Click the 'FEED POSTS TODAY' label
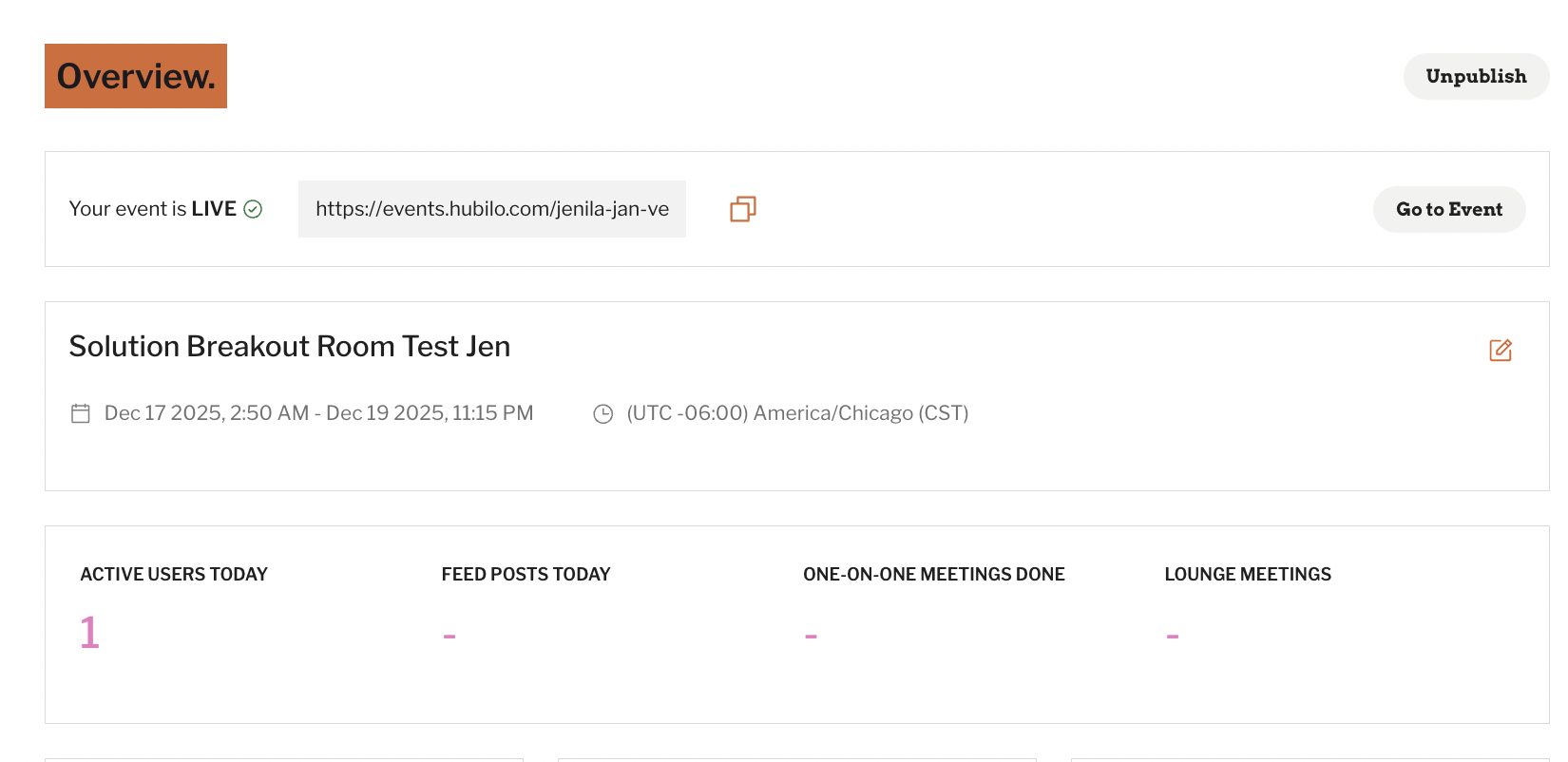The width and height of the screenshot is (1568, 762). (x=526, y=574)
